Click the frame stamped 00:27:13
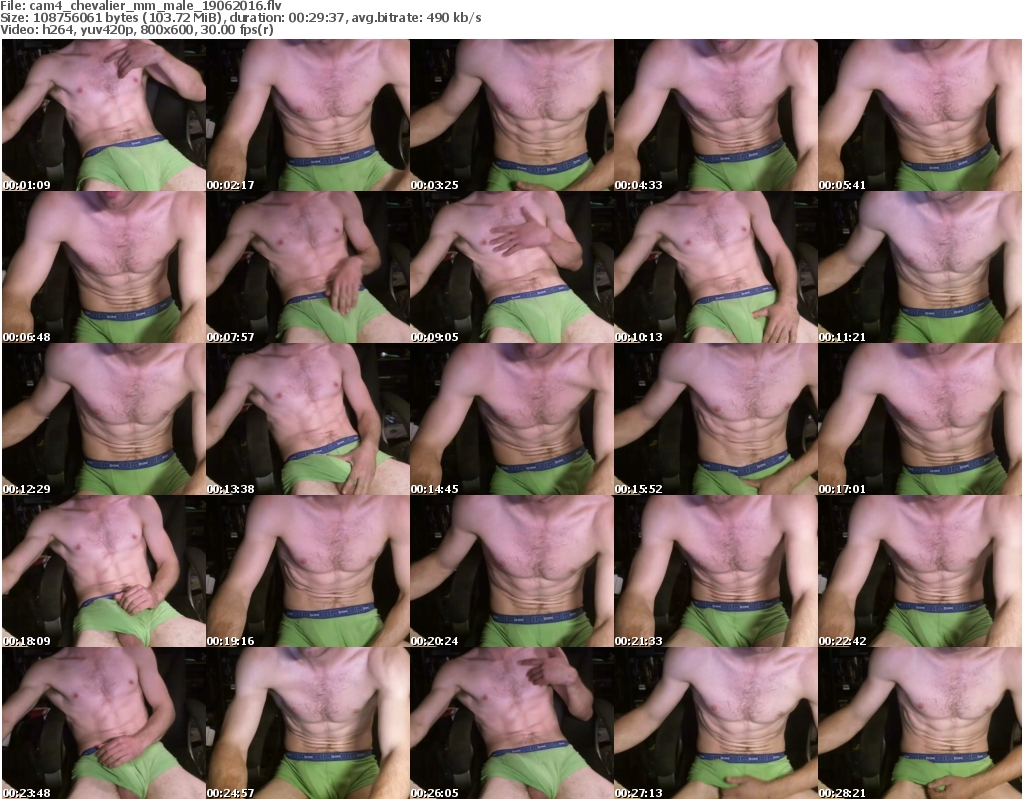 (x=716, y=723)
